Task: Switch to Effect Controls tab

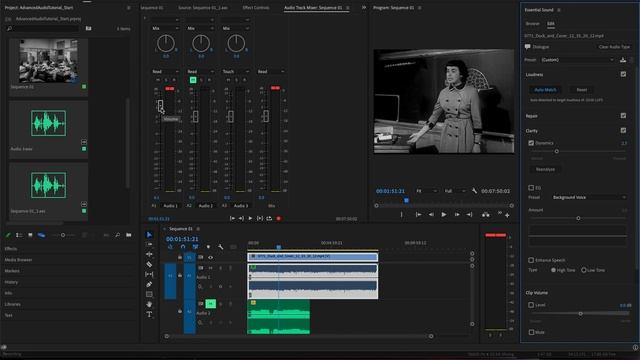Action: point(256,8)
